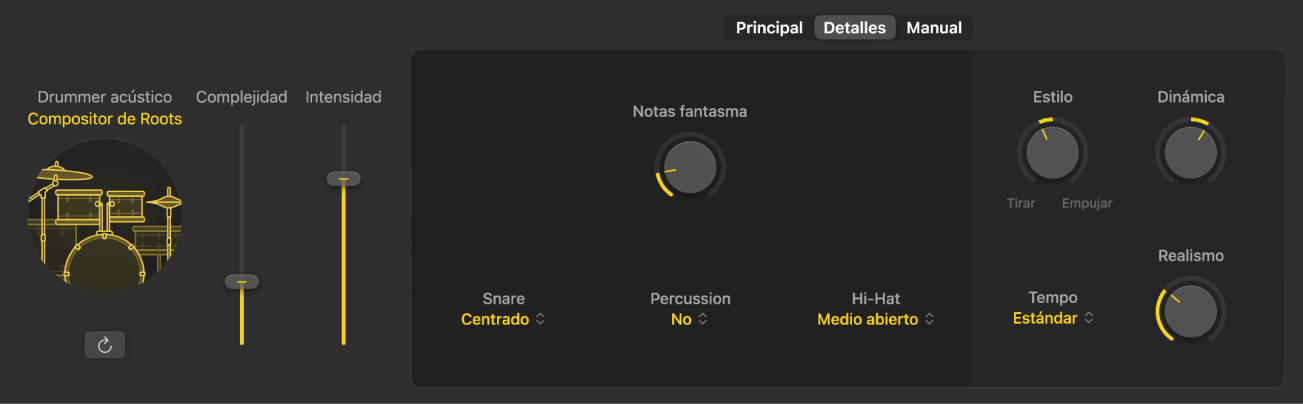1303x404 pixels.
Task: Click the Dinámica knob
Action: click(1190, 152)
